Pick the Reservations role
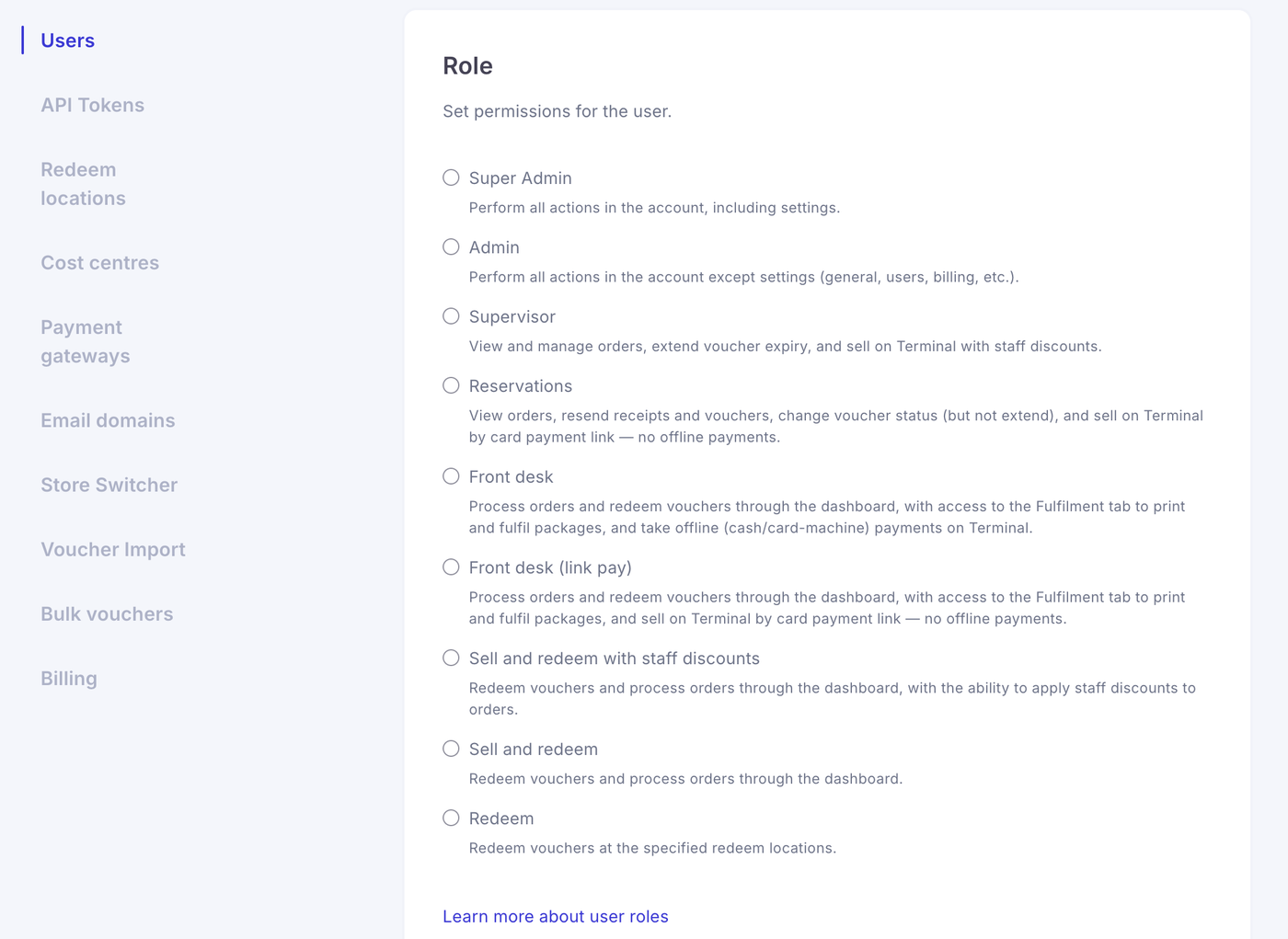The image size is (1288, 939). pyautogui.click(x=451, y=385)
